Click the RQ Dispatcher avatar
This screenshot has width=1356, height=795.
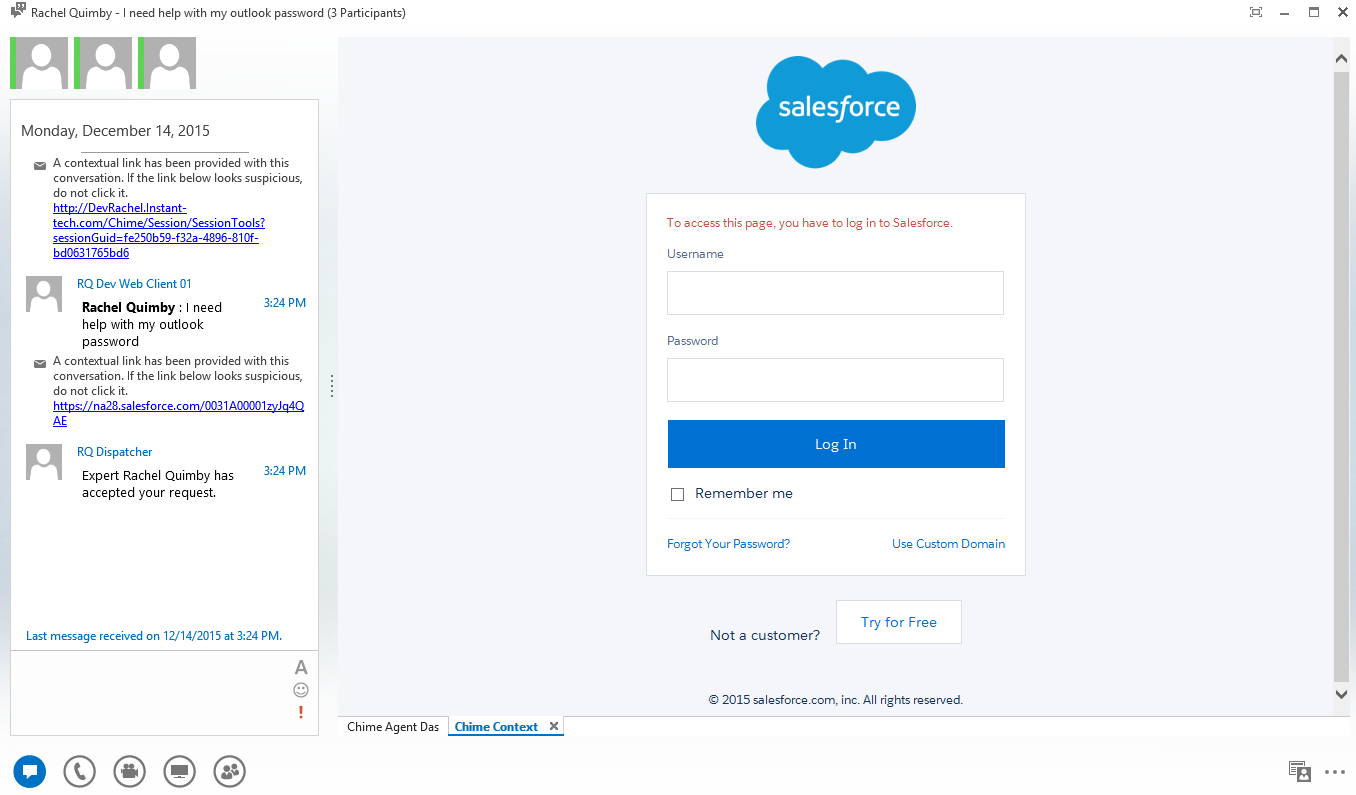[x=44, y=463]
